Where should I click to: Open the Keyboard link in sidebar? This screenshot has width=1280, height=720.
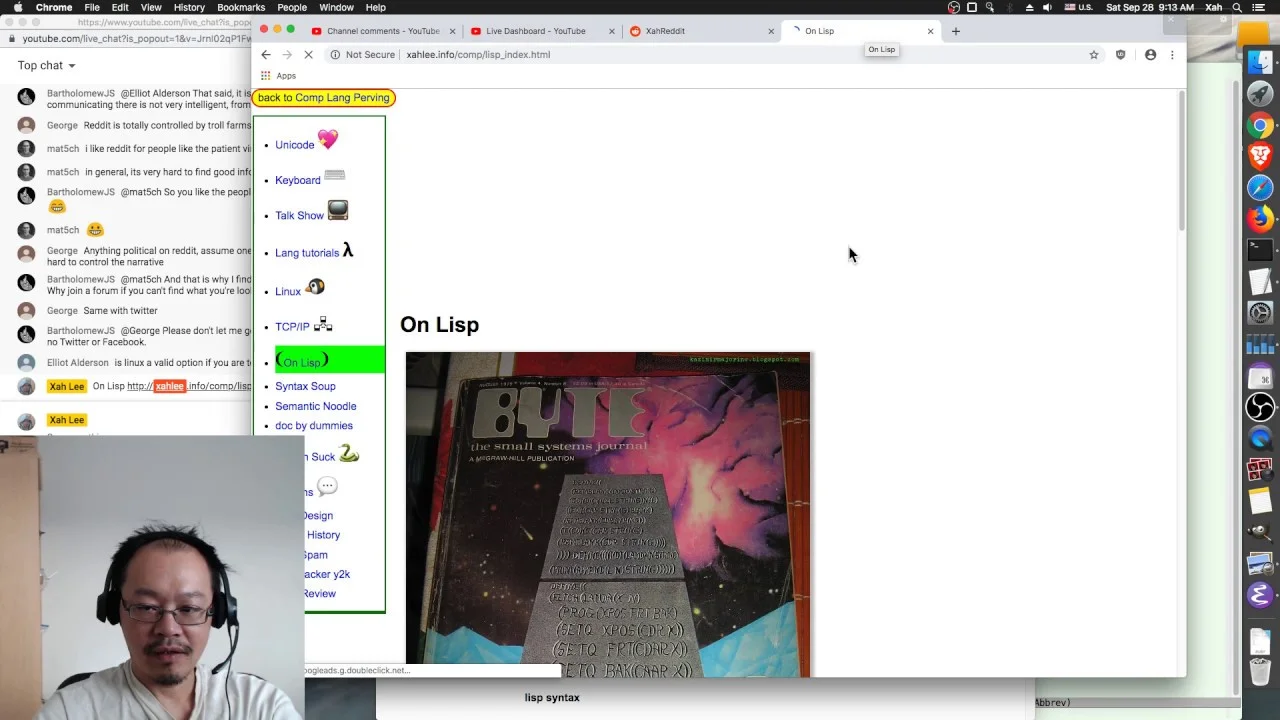(298, 180)
